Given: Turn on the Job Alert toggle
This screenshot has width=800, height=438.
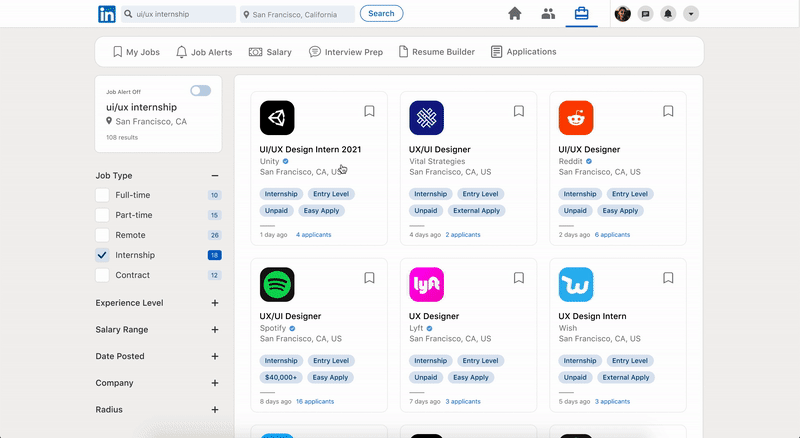Looking at the screenshot, I should [x=201, y=91].
